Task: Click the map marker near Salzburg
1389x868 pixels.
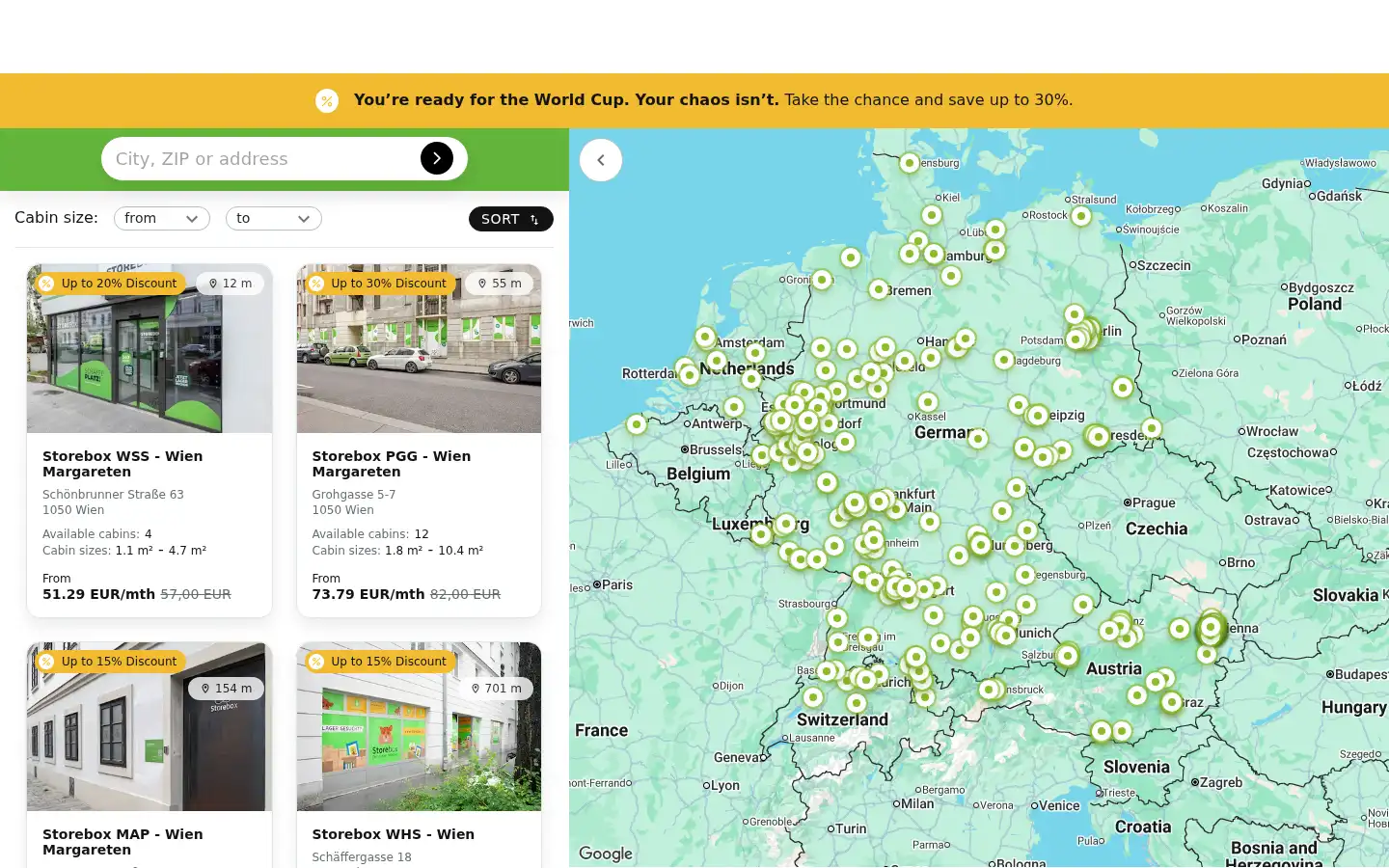Action: (1067, 656)
